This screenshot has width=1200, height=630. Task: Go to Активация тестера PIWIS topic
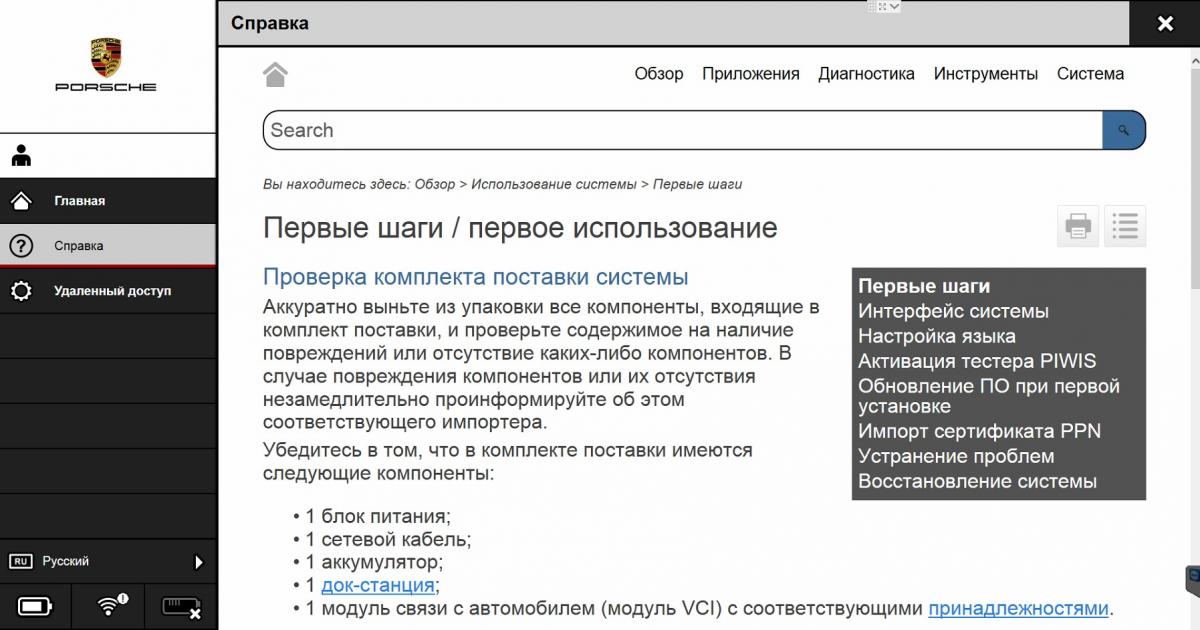pos(976,361)
